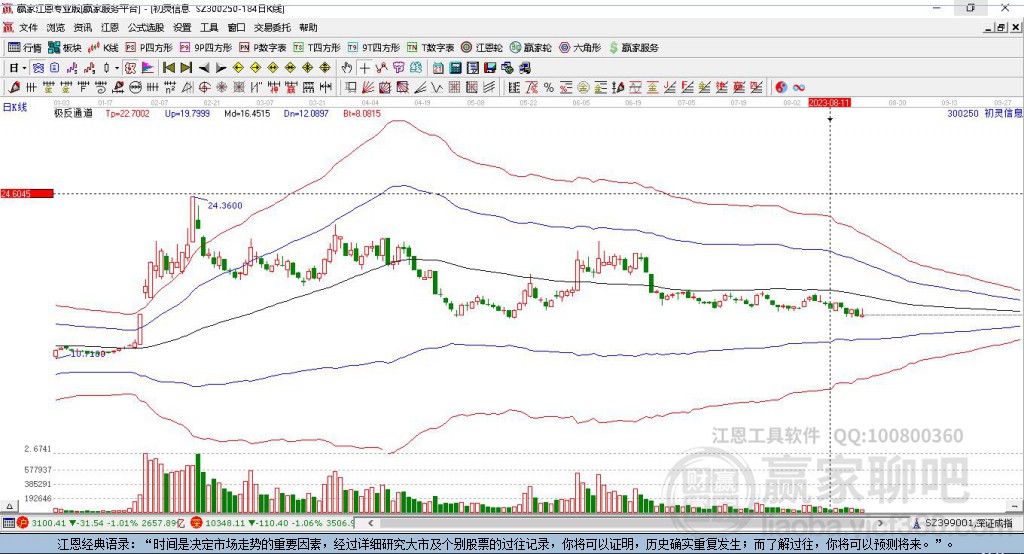
Task: Select the angle protractor drawing tool
Action: (x=186, y=87)
